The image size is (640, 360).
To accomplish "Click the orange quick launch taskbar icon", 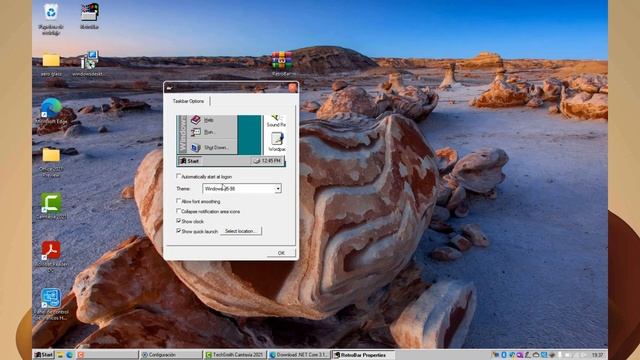I will pos(80,355).
